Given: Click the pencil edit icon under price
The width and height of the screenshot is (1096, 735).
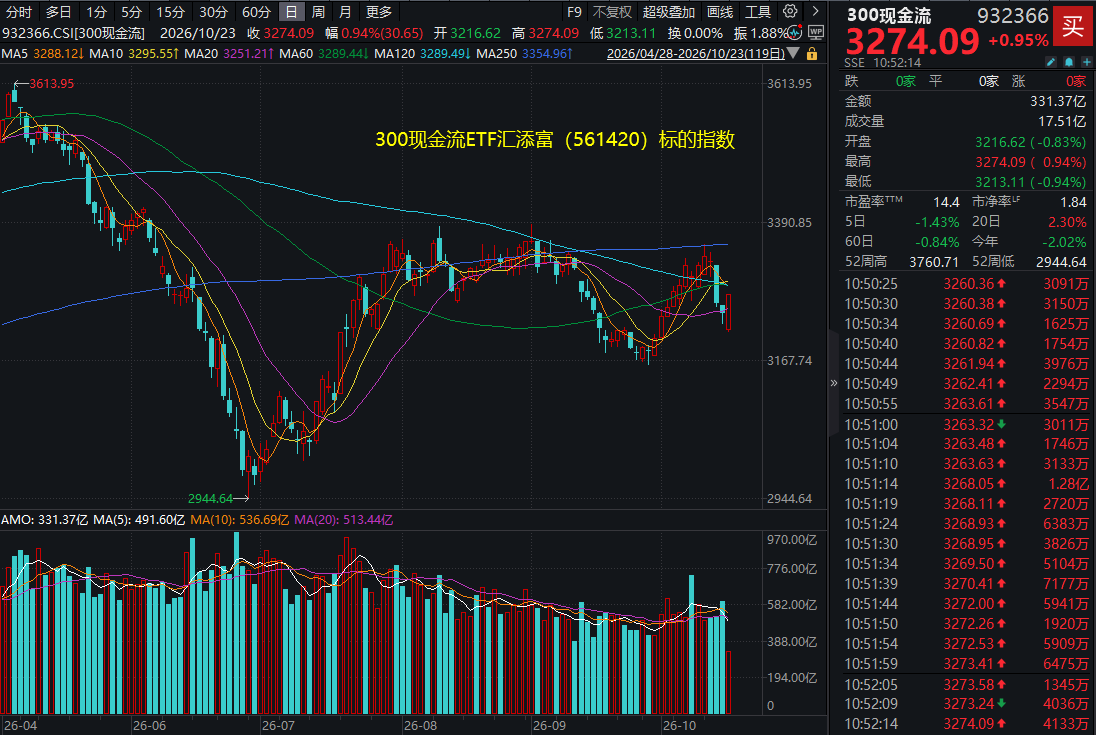Looking at the screenshot, I should (x=1051, y=62).
